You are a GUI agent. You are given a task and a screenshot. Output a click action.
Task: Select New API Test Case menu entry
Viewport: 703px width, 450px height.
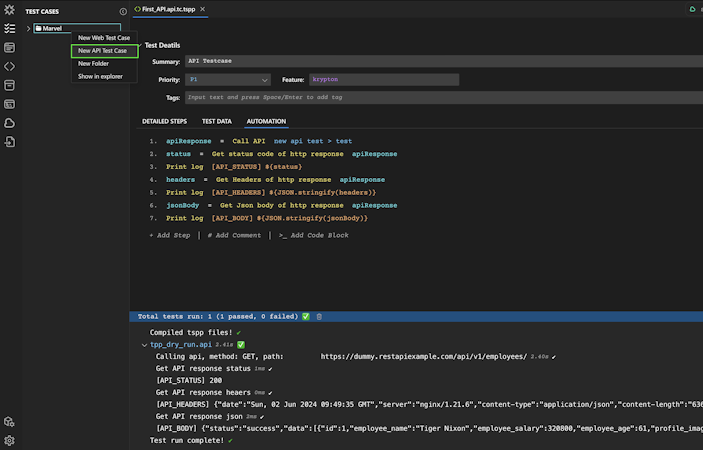click(x=103, y=51)
